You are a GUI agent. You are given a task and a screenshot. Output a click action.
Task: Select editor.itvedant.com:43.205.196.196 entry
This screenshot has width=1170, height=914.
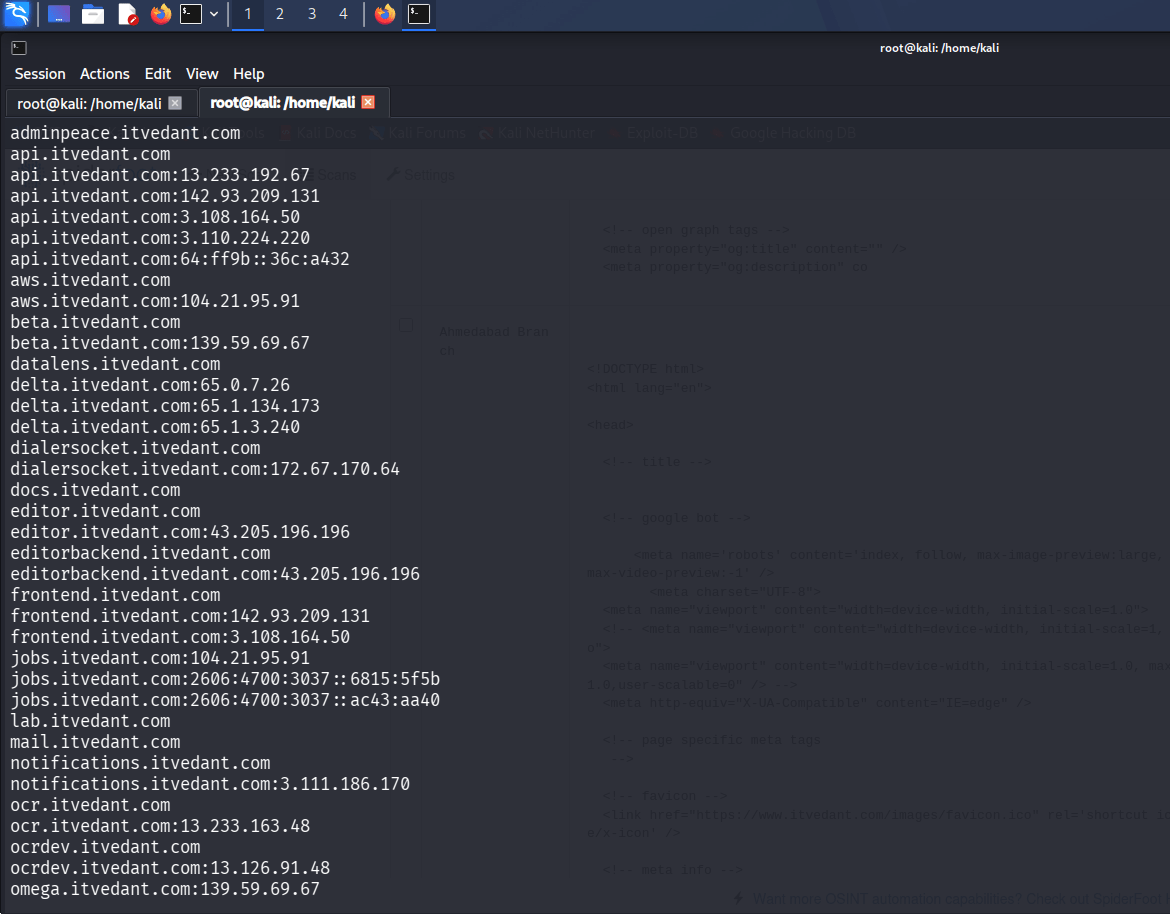click(180, 532)
